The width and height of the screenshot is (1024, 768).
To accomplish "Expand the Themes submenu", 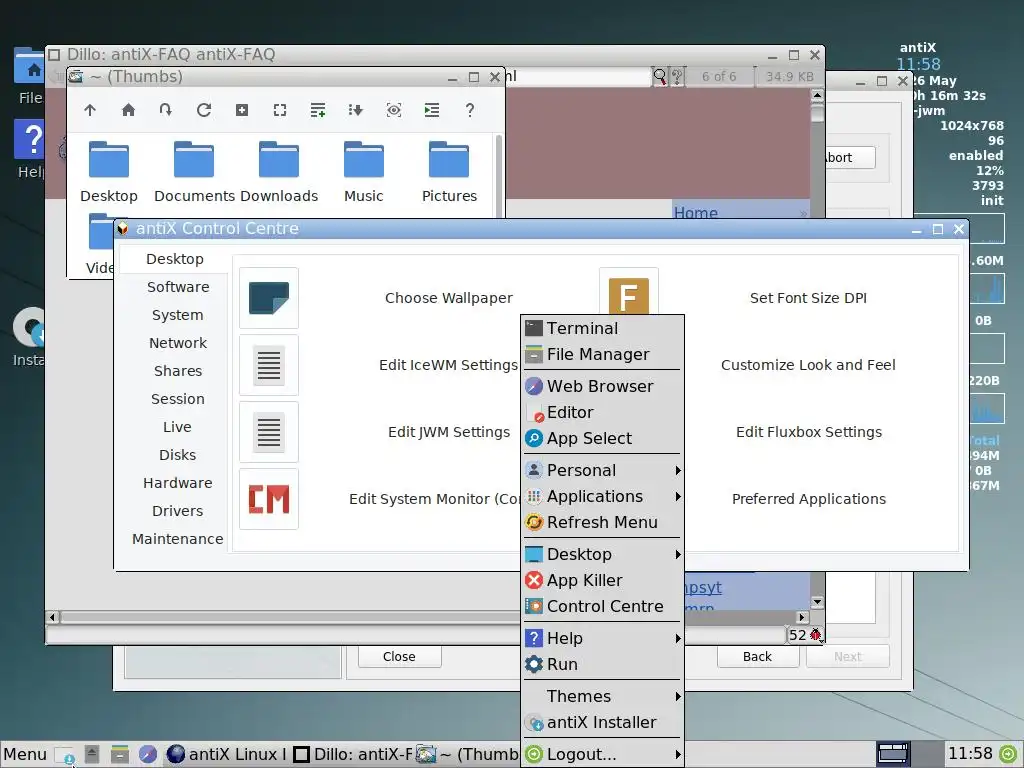I will (602, 696).
